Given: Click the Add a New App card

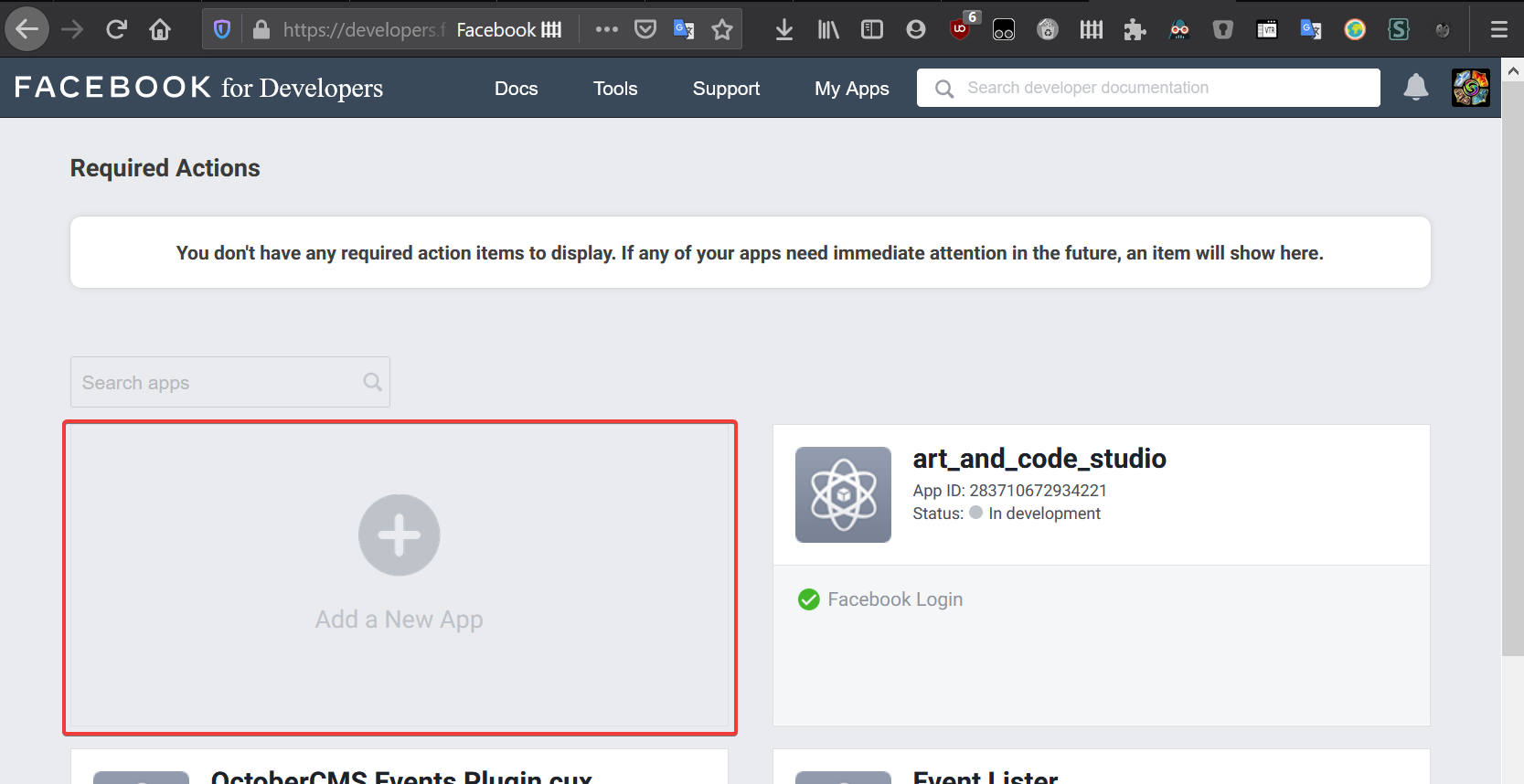Looking at the screenshot, I should 400,577.
